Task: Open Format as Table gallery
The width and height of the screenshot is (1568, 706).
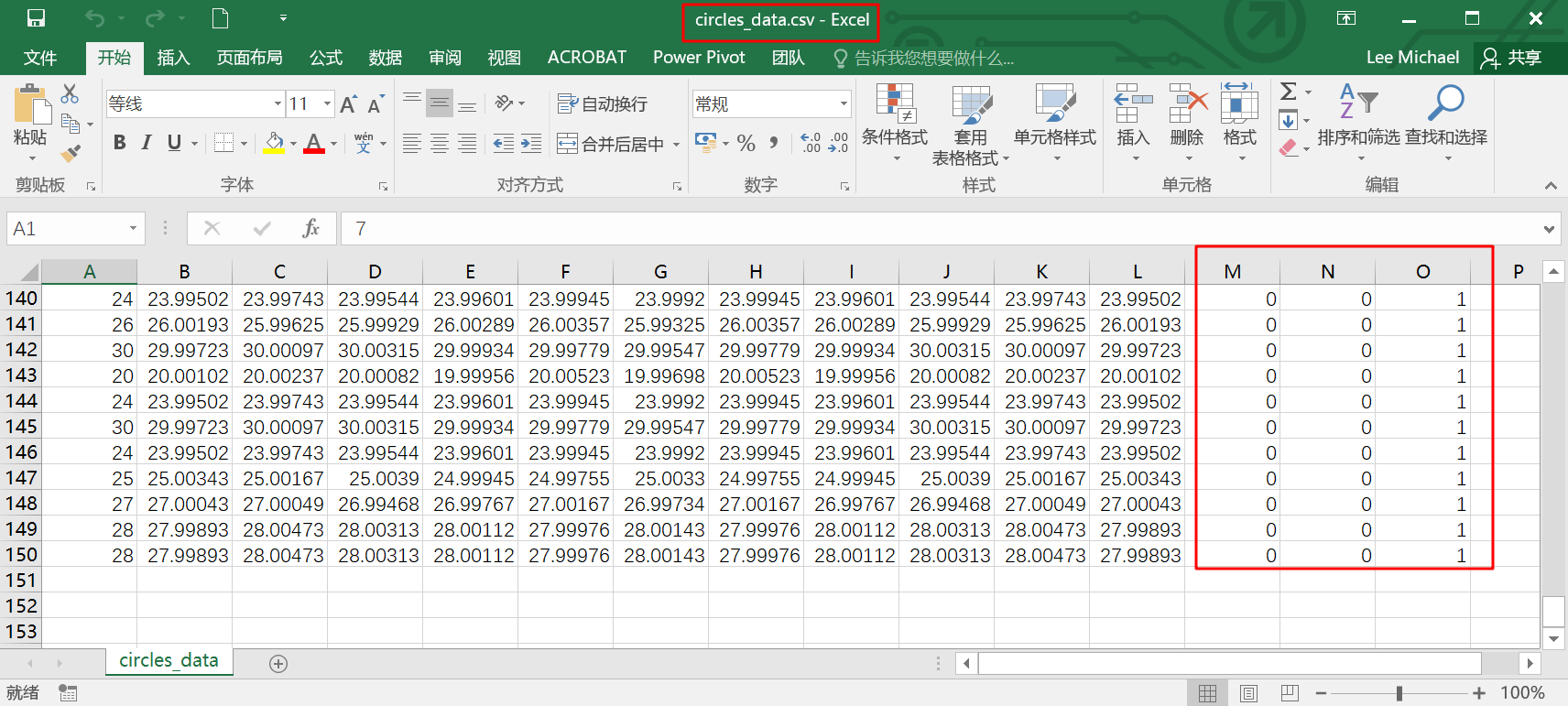Action: pos(971,125)
